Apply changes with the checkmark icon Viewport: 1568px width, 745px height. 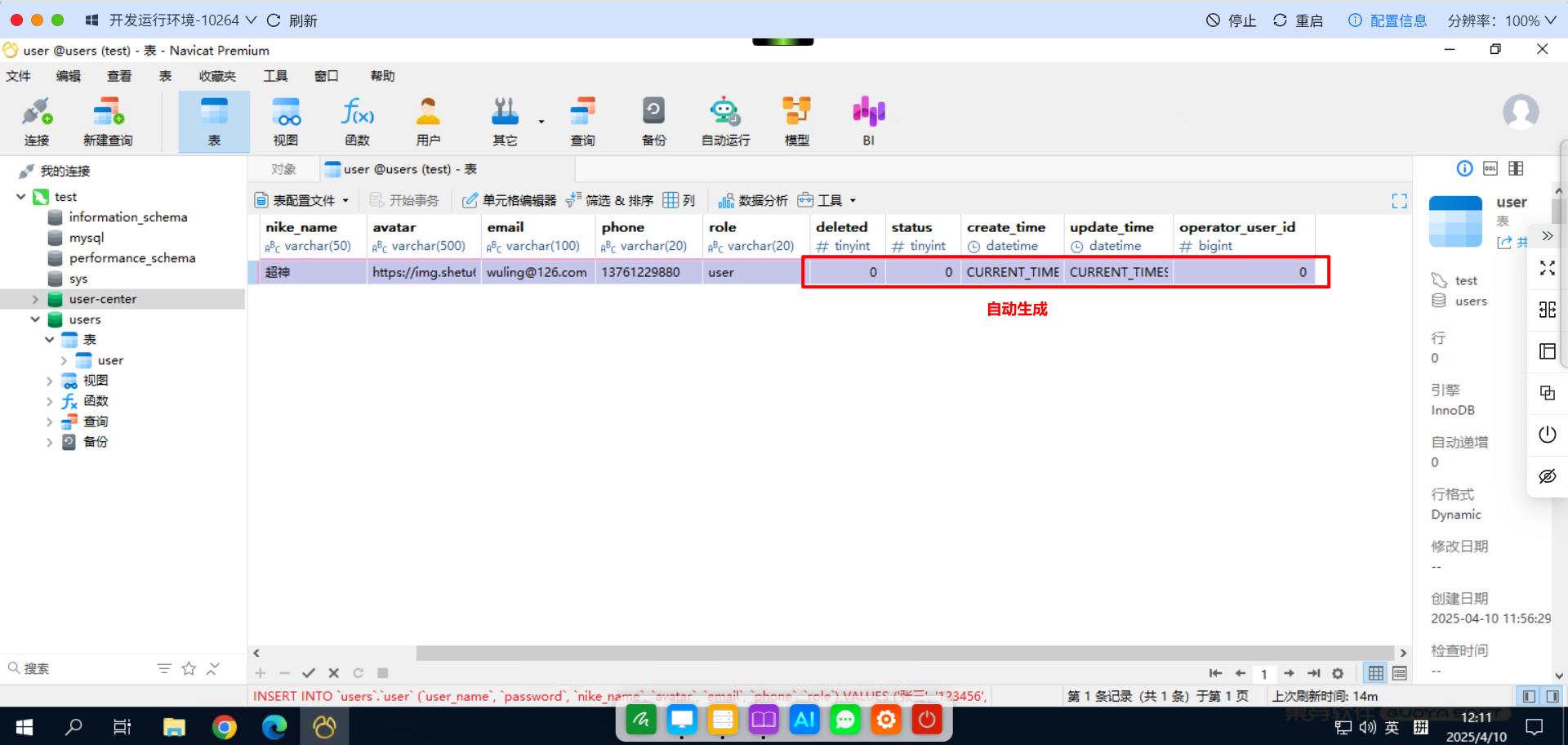click(309, 673)
